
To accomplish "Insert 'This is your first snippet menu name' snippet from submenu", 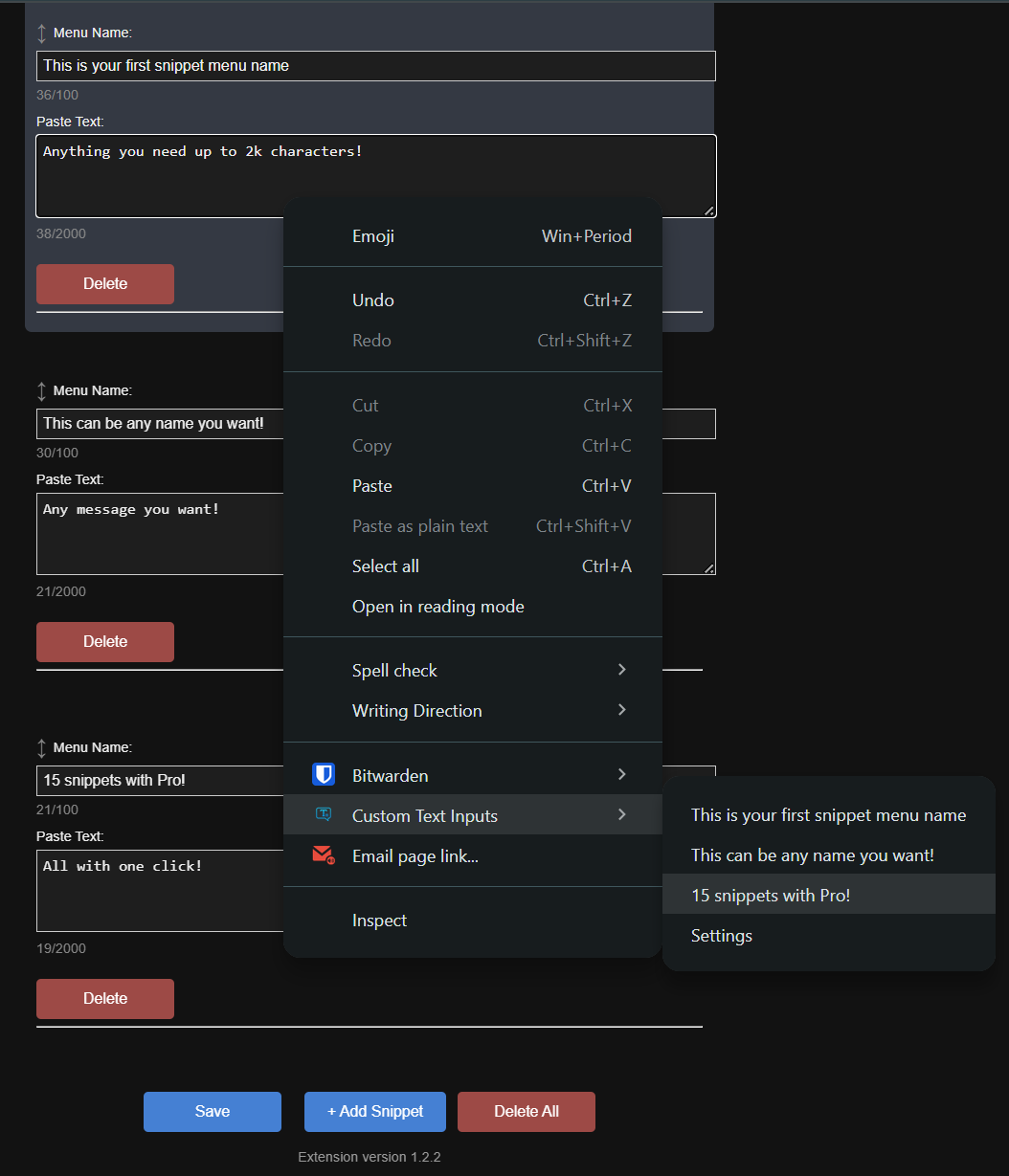I will [829, 815].
